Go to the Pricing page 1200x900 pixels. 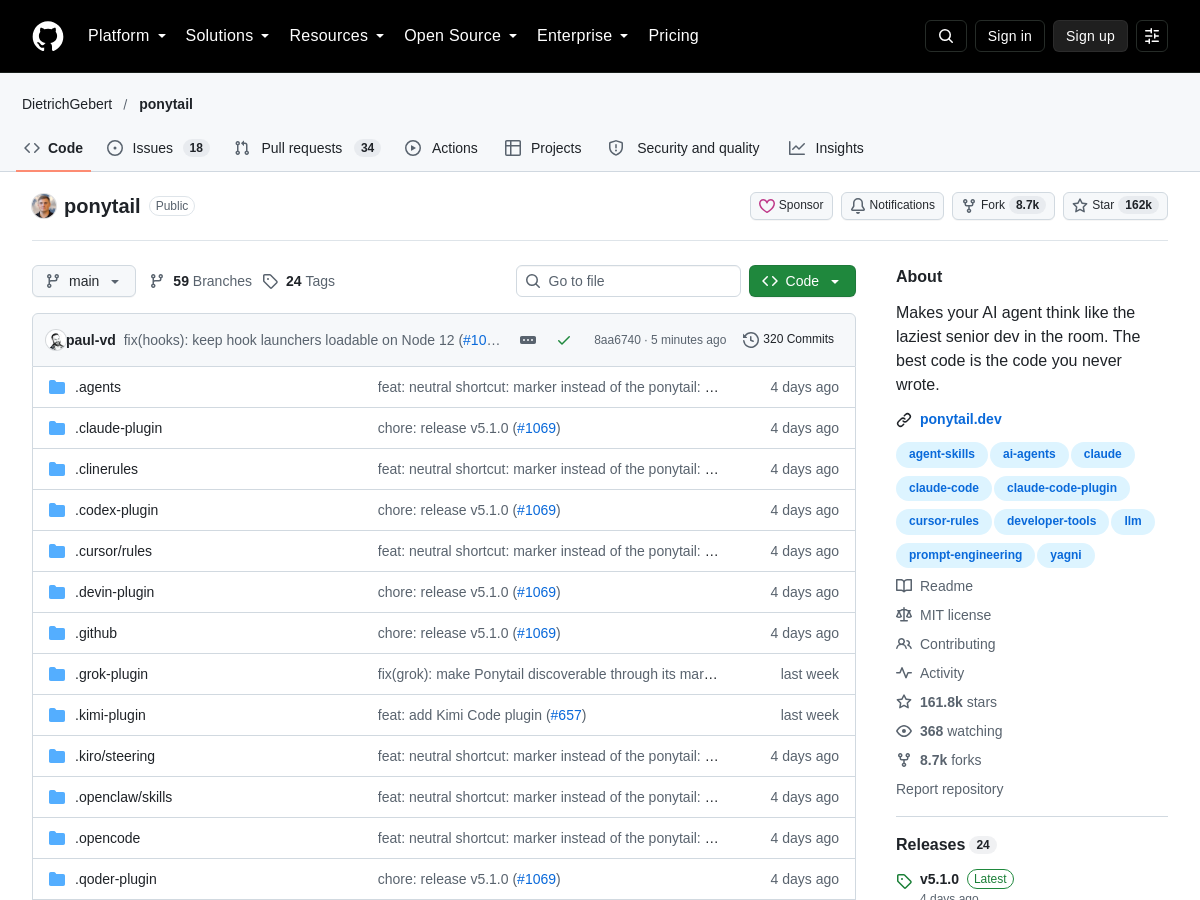point(673,36)
